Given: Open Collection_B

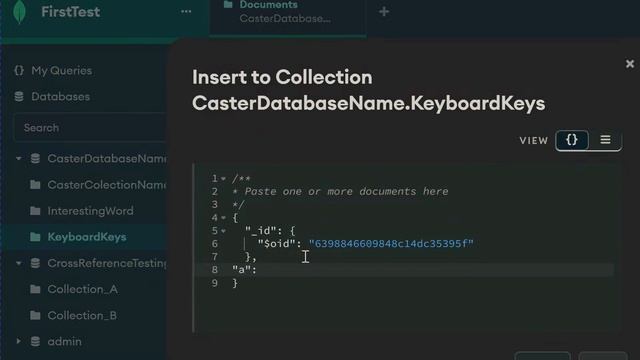Looking at the screenshot, I should click(82, 316).
